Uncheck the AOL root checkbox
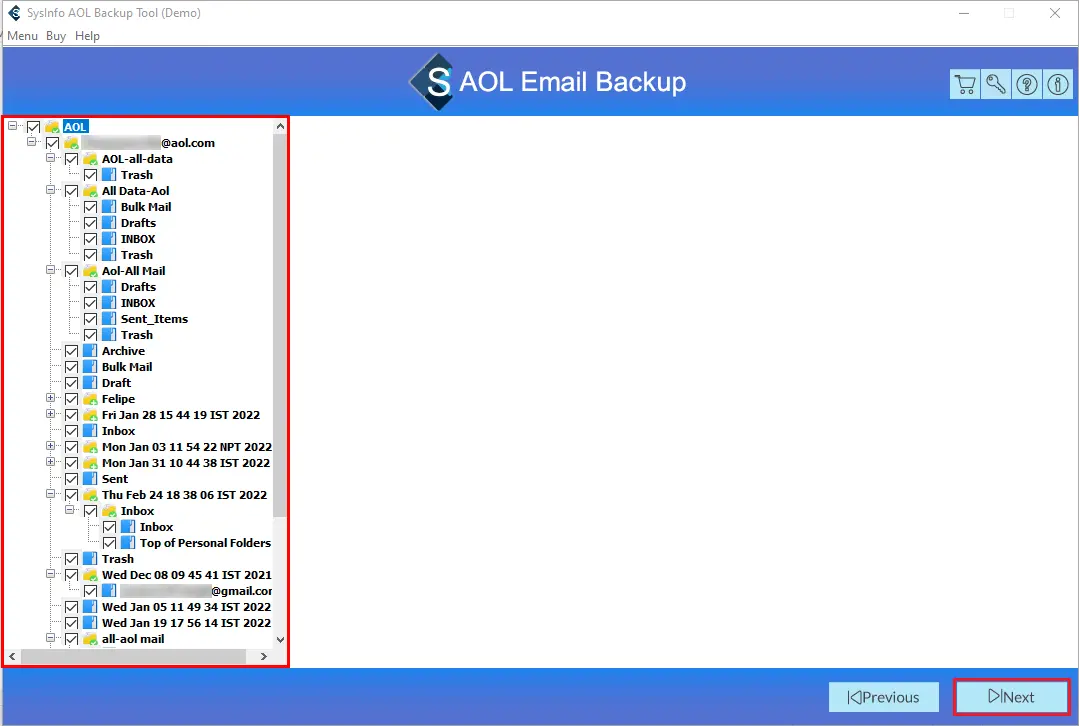Viewport: 1079px width, 726px height. click(33, 127)
